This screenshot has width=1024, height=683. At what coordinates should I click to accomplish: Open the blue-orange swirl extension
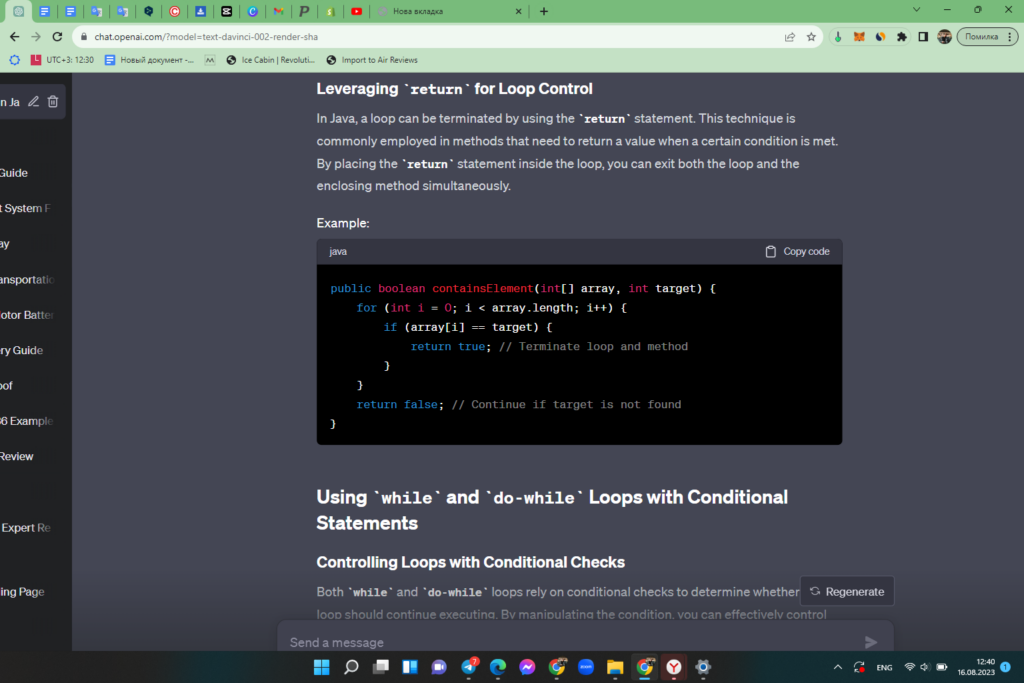tap(880, 37)
